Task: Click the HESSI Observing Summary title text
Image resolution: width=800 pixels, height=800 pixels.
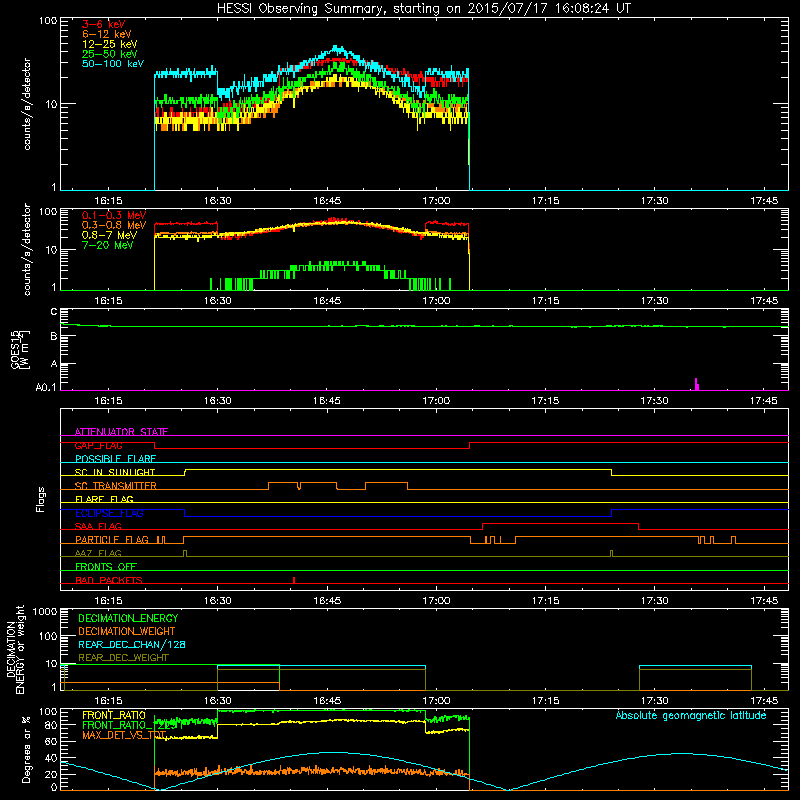Action: (423, 9)
